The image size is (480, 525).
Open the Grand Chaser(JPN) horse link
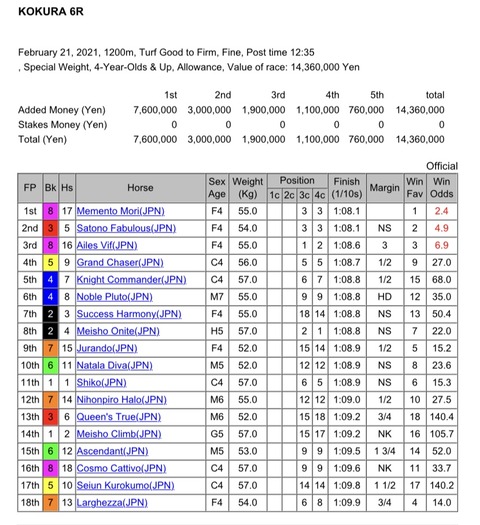[120, 262]
